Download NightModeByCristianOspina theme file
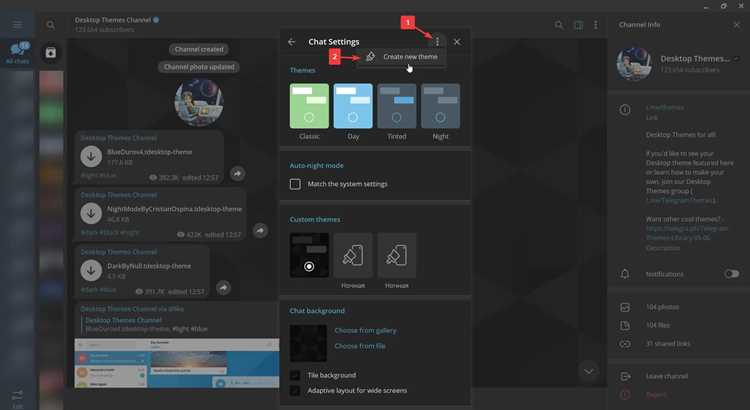The width and height of the screenshot is (750, 410). point(91,213)
